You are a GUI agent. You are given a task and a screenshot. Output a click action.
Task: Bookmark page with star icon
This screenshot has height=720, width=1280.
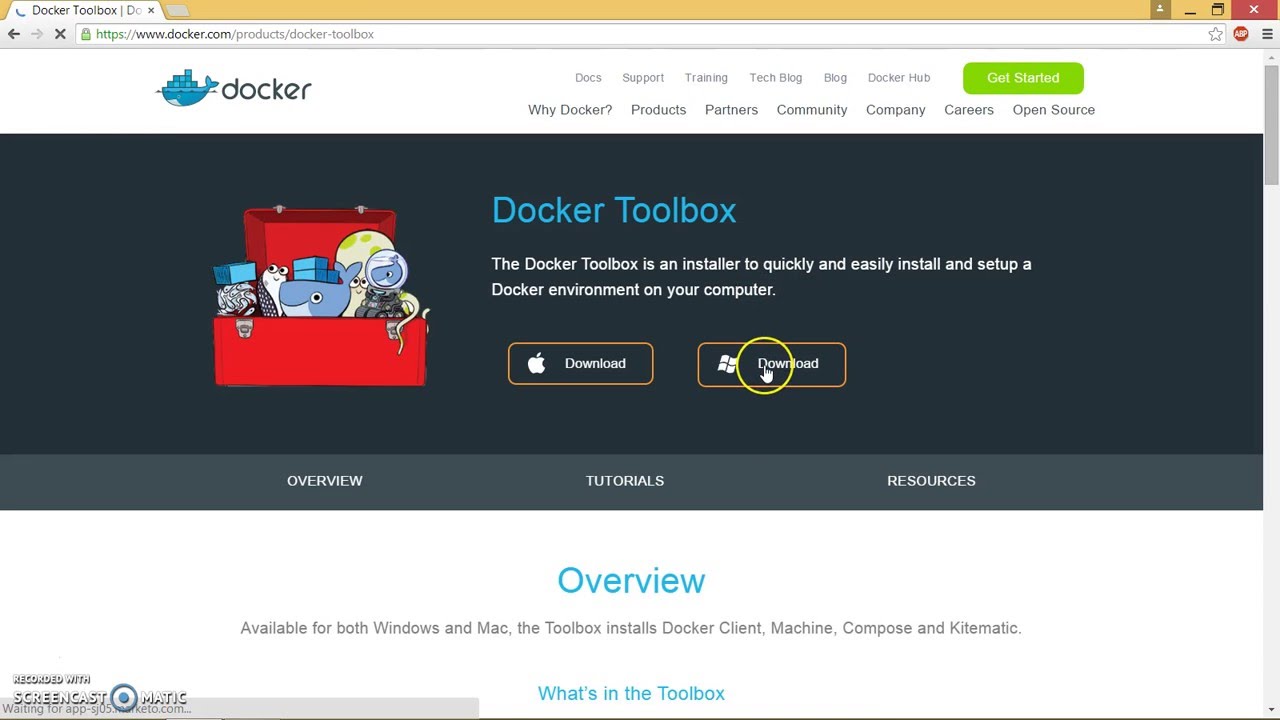coord(1215,34)
